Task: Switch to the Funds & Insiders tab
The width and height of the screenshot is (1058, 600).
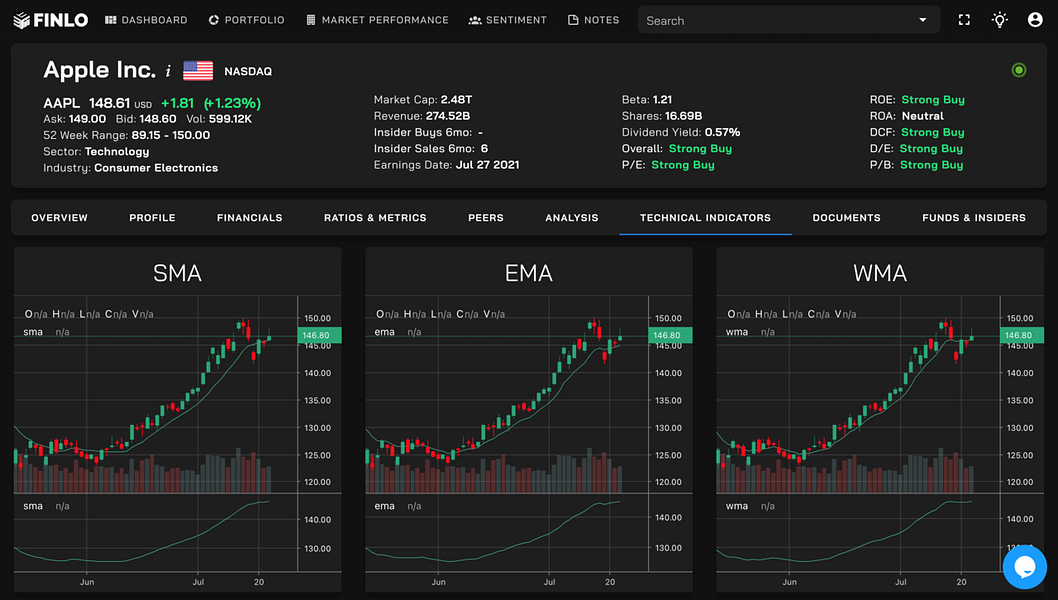Action: [x=974, y=217]
